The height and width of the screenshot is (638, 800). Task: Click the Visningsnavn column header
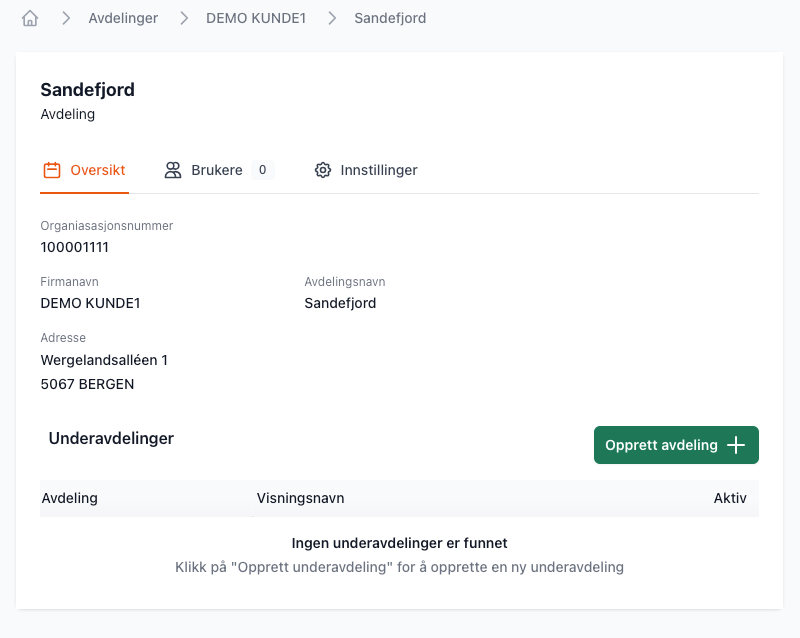click(x=300, y=498)
